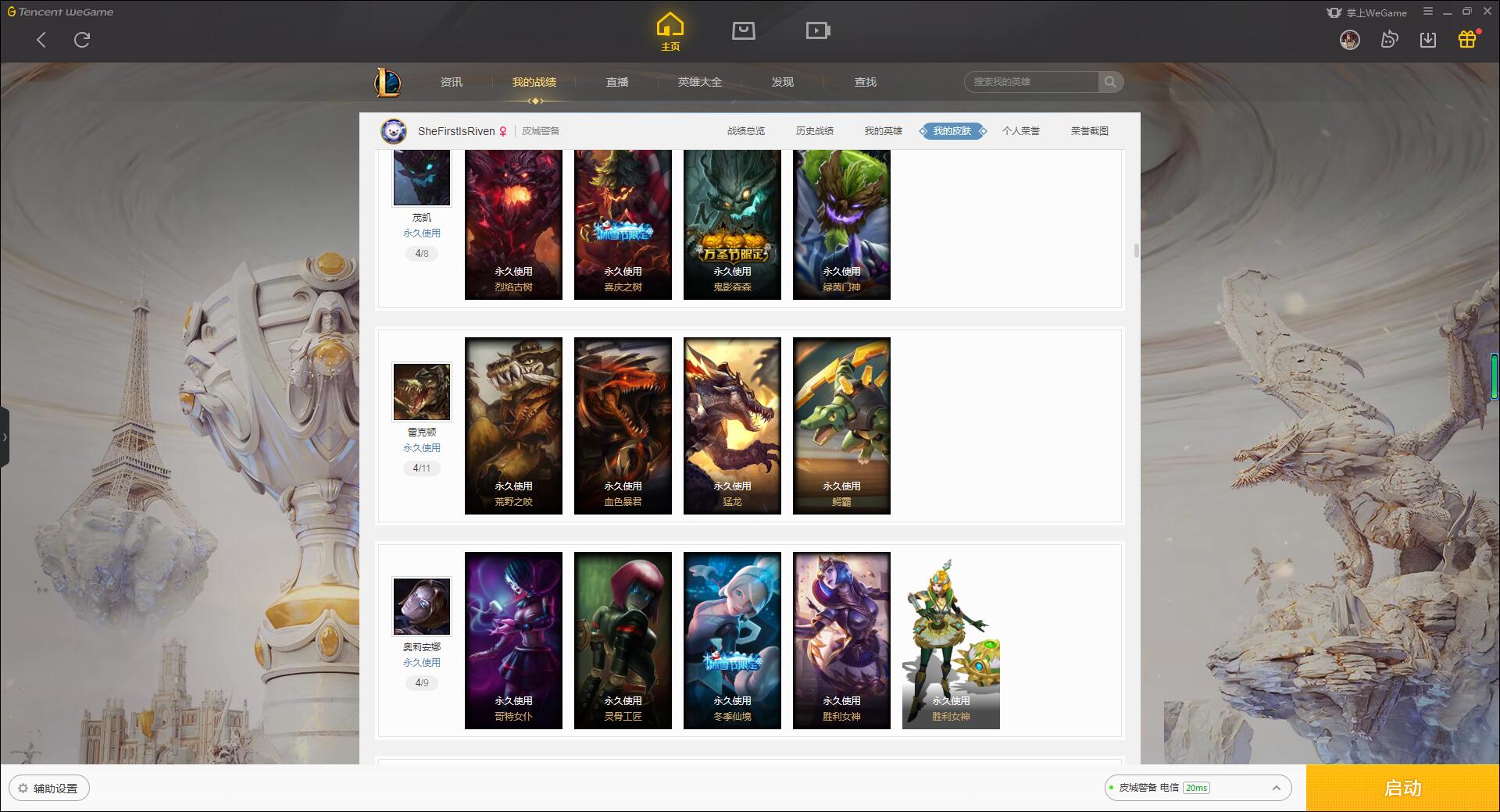
Task: Click the League of Legends logo icon
Action: pyautogui.click(x=387, y=82)
